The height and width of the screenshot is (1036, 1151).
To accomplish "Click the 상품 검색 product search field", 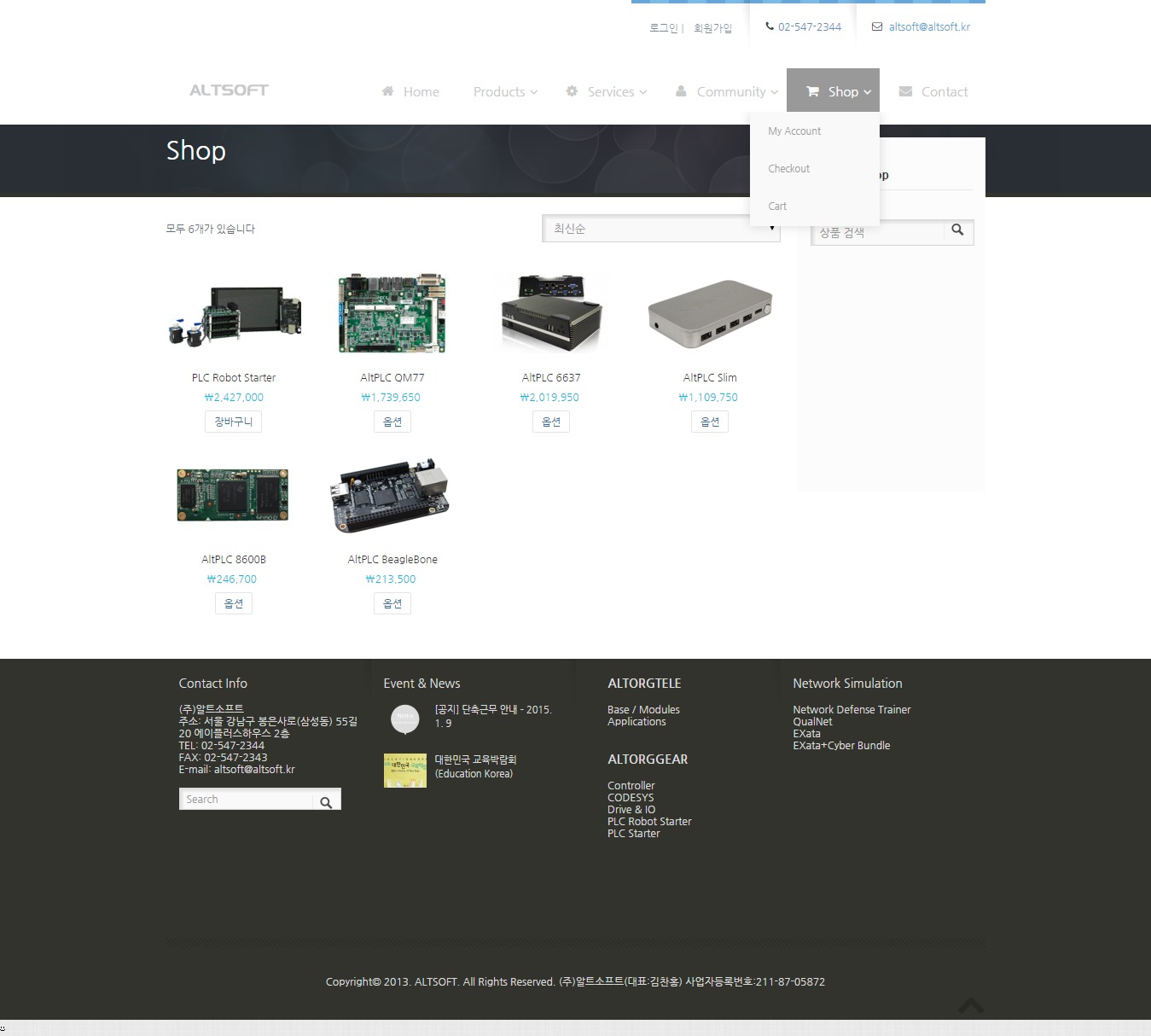I will 877,232.
